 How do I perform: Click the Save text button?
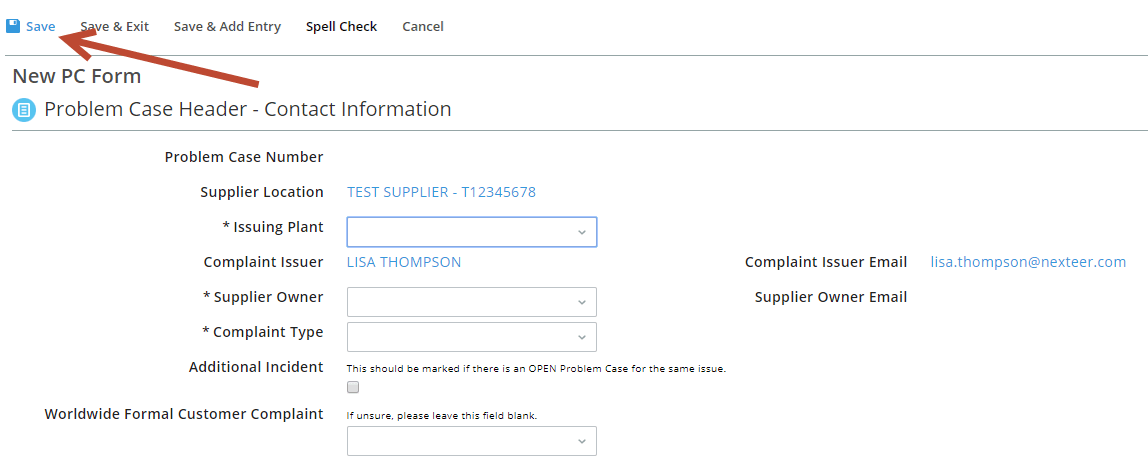click(x=40, y=26)
